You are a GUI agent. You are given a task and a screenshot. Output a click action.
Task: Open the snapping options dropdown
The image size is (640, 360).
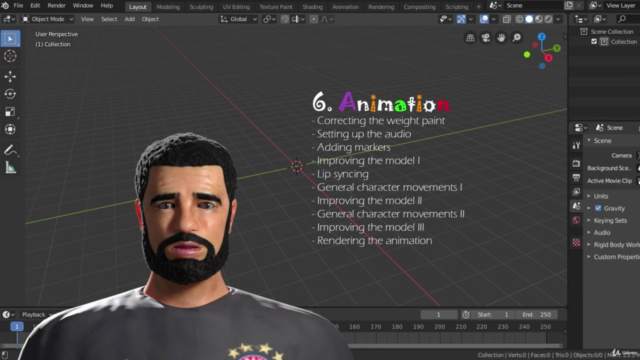(298, 19)
